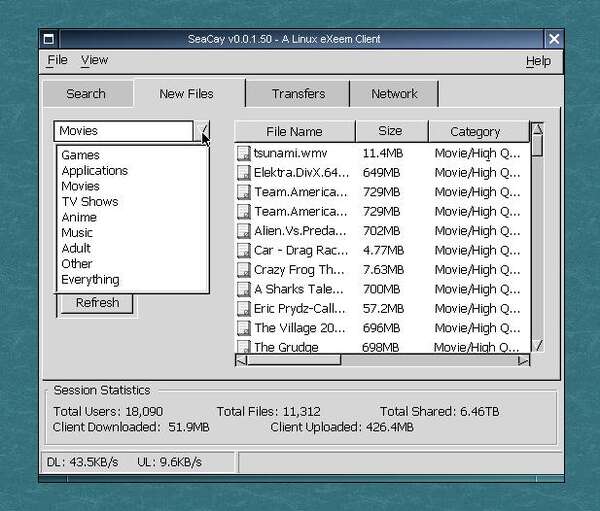Click the horizontal scrollbar thumb
600x511 pixels.
294,360
